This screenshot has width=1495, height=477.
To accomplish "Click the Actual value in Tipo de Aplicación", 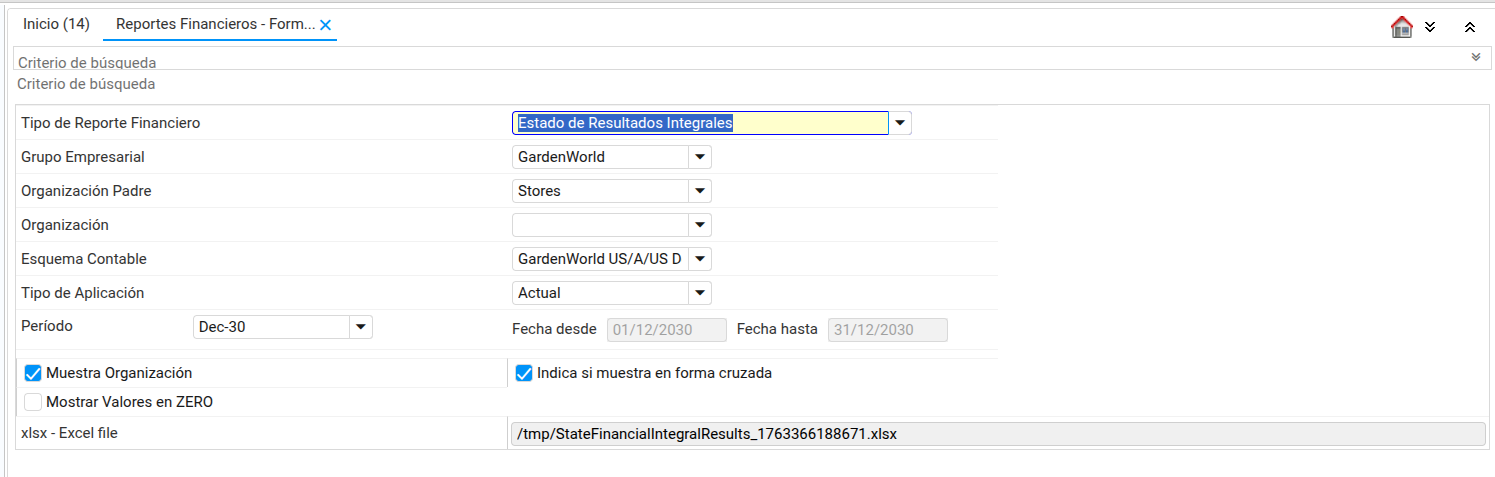I will pyautogui.click(x=539, y=293).
